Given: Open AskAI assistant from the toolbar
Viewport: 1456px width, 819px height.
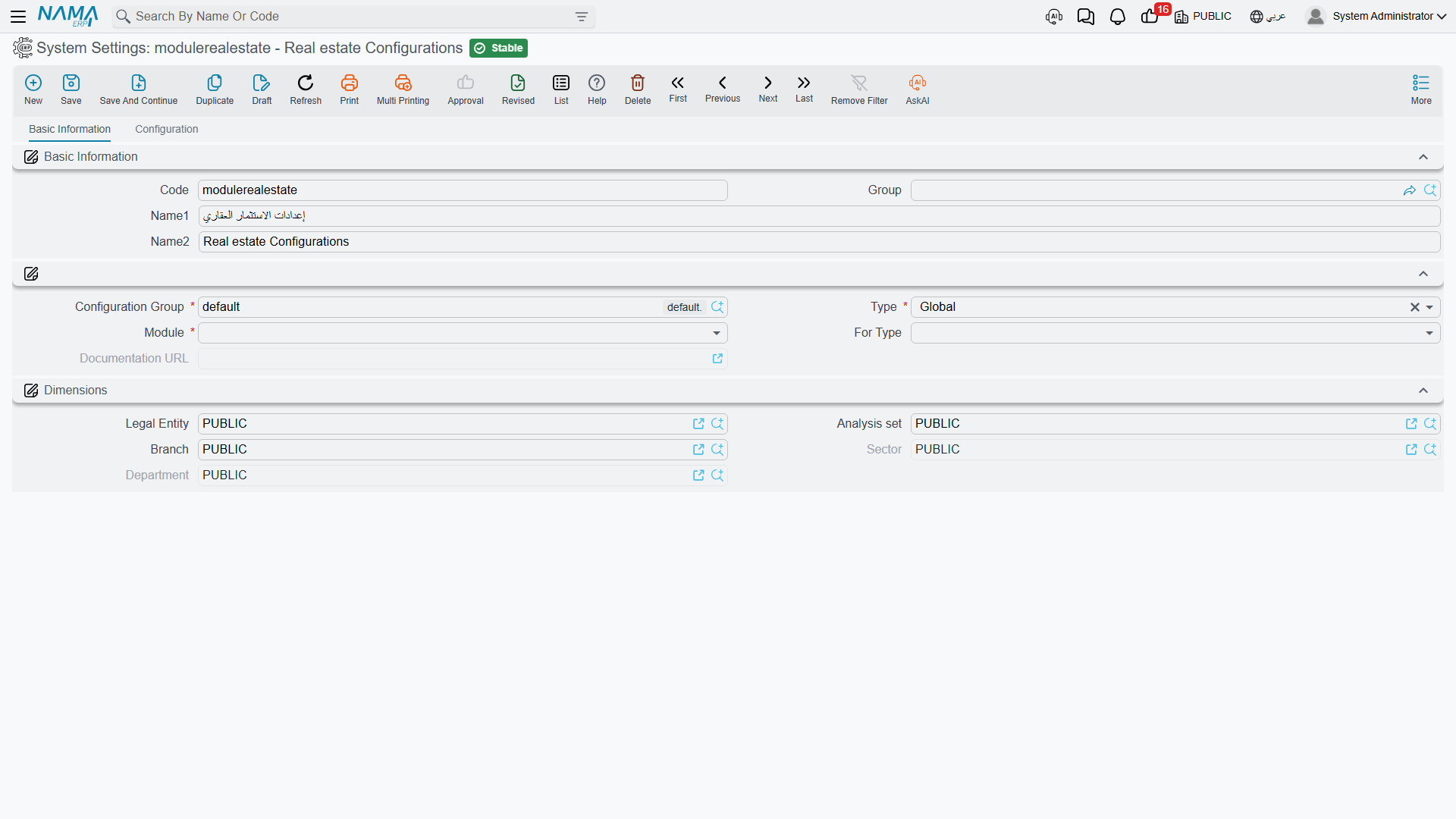Looking at the screenshot, I should coord(918,89).
